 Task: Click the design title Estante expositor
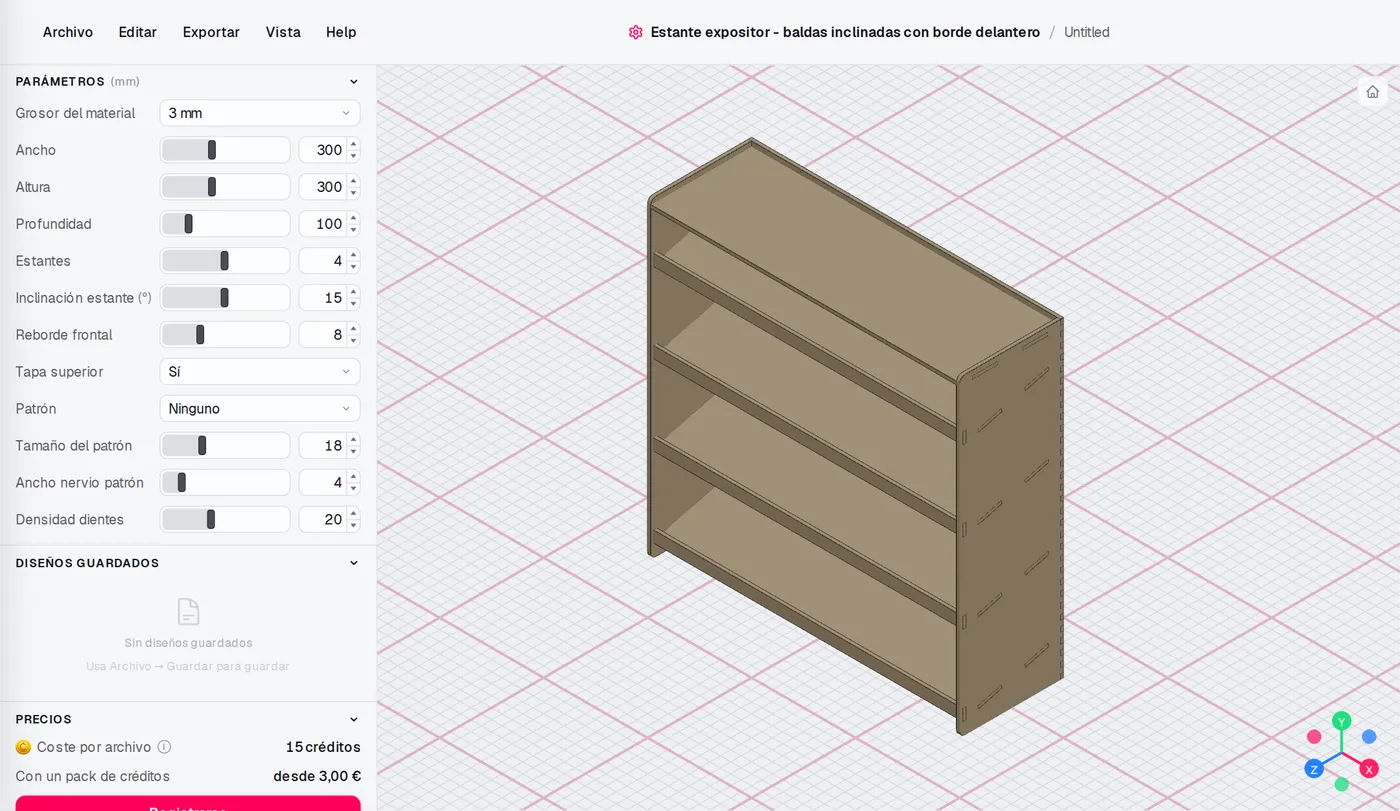pyautogui.click(x=845, y=32)
